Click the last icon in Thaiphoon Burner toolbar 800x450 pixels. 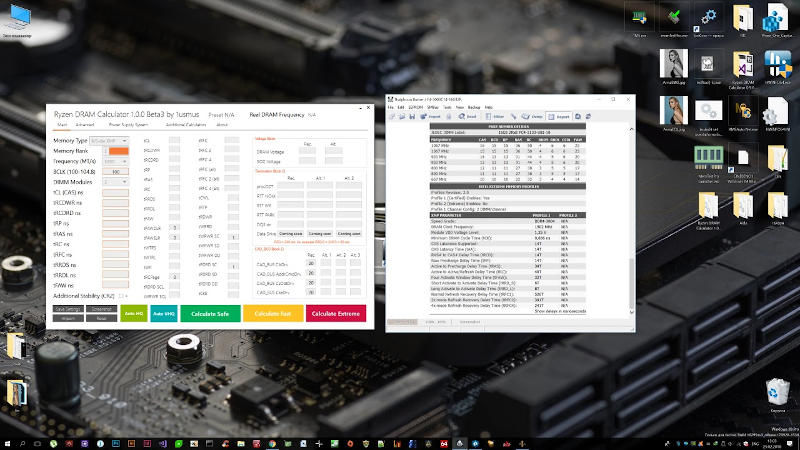[x=588, y=117]
